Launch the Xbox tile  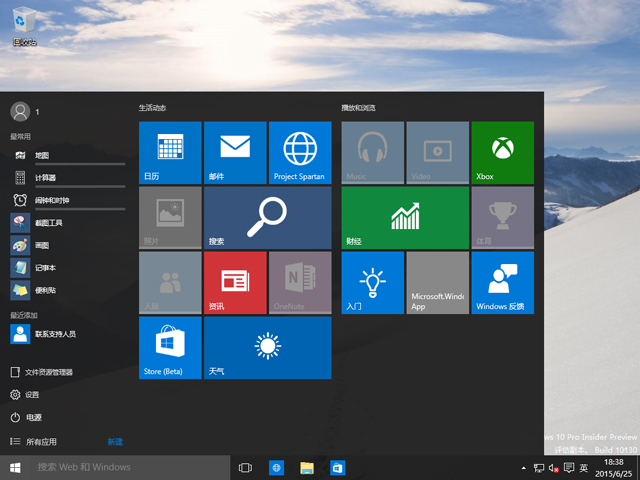(x=502, y=153)
